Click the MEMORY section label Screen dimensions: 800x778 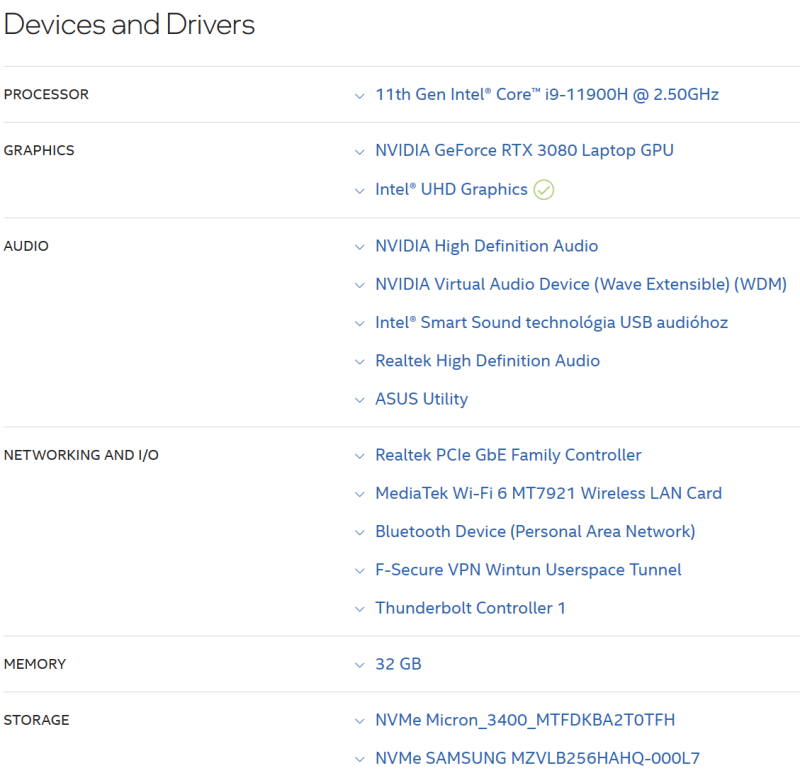click(x=35, y=664)
